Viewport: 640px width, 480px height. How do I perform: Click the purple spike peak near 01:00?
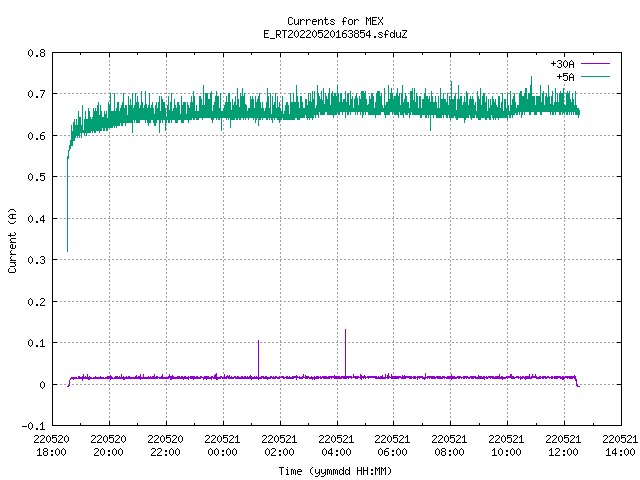pos(258,341)
